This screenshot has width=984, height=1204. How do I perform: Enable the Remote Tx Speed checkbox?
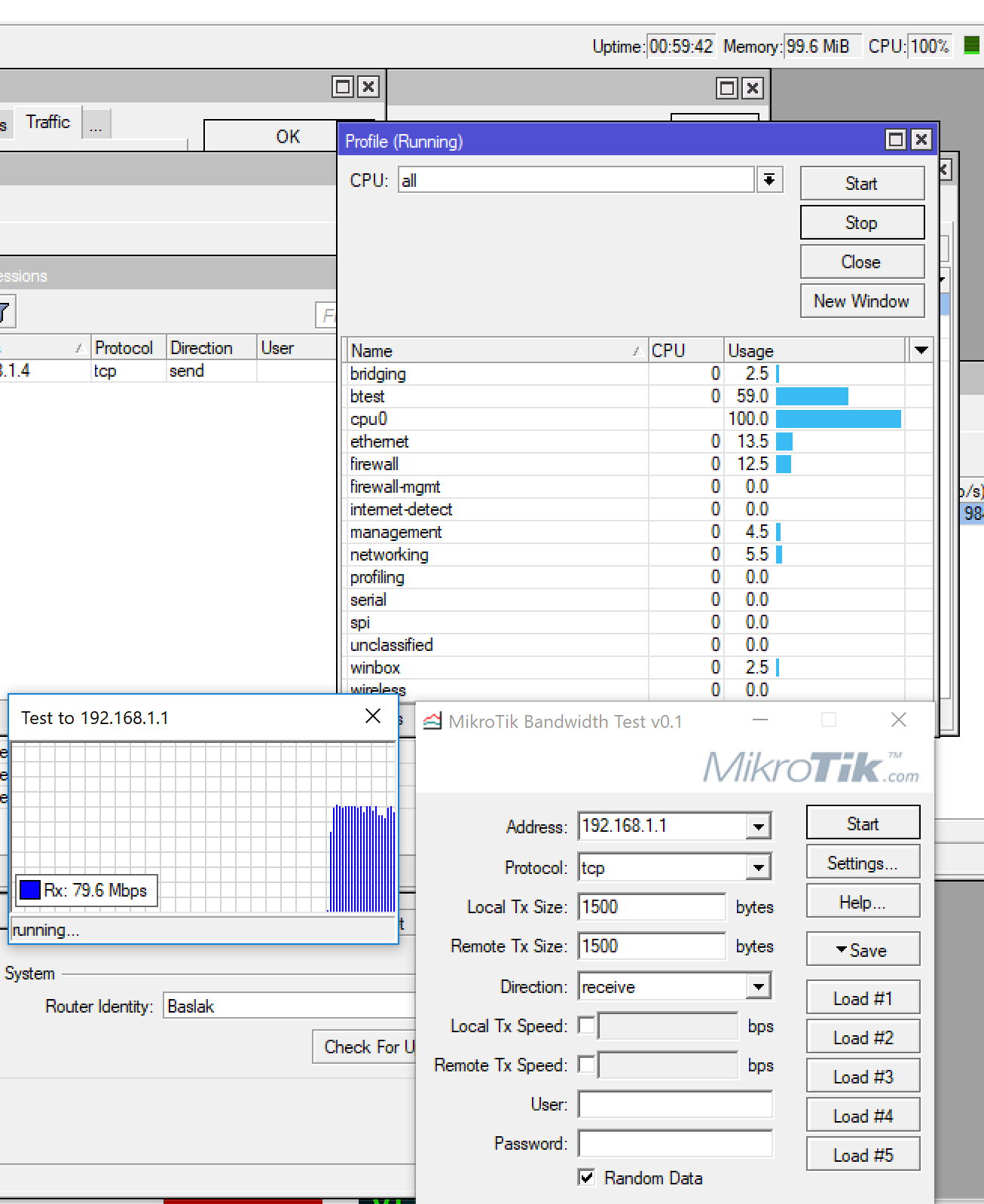tap(586, 1065)
